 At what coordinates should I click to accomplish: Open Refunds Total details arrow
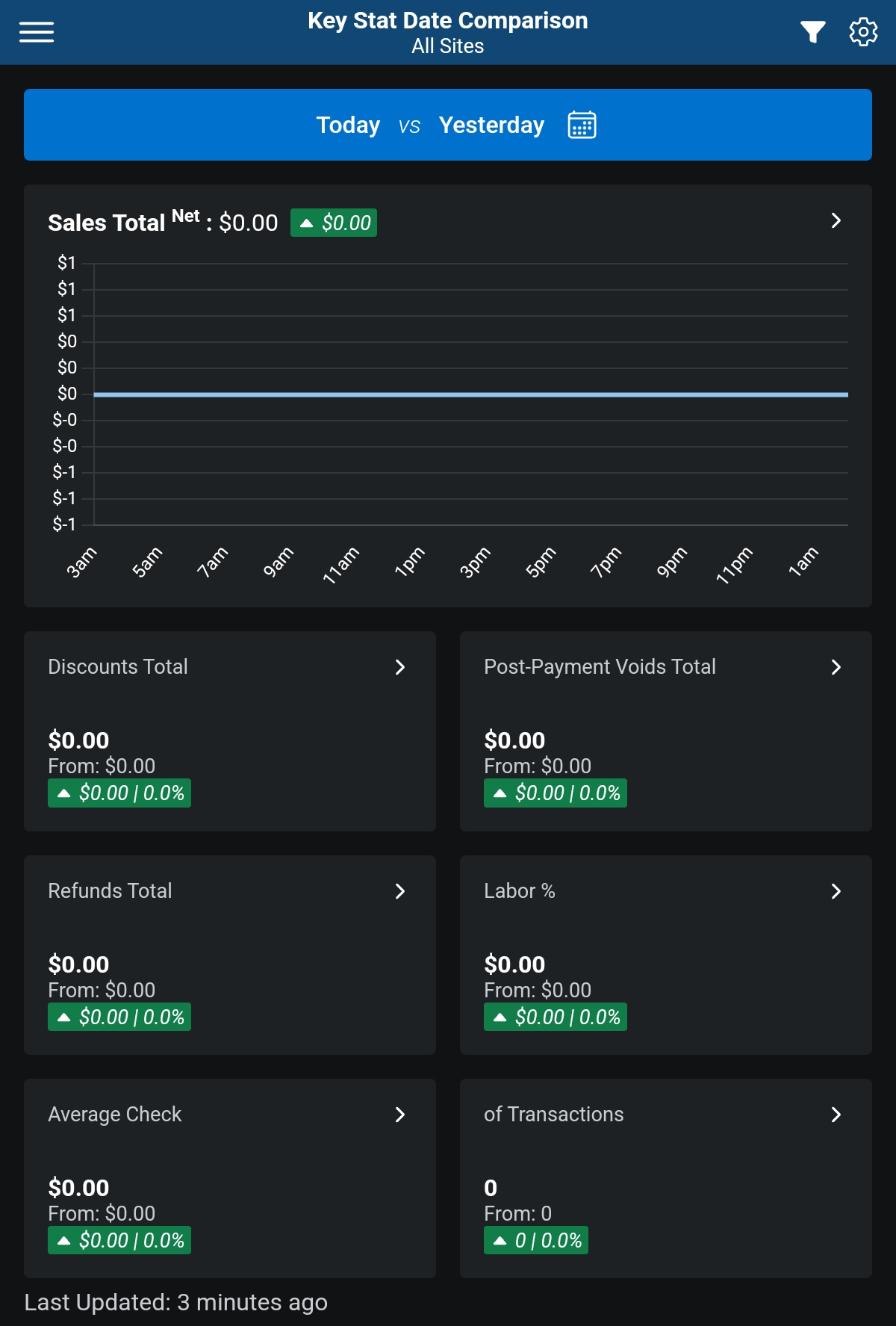click(400, 891)
